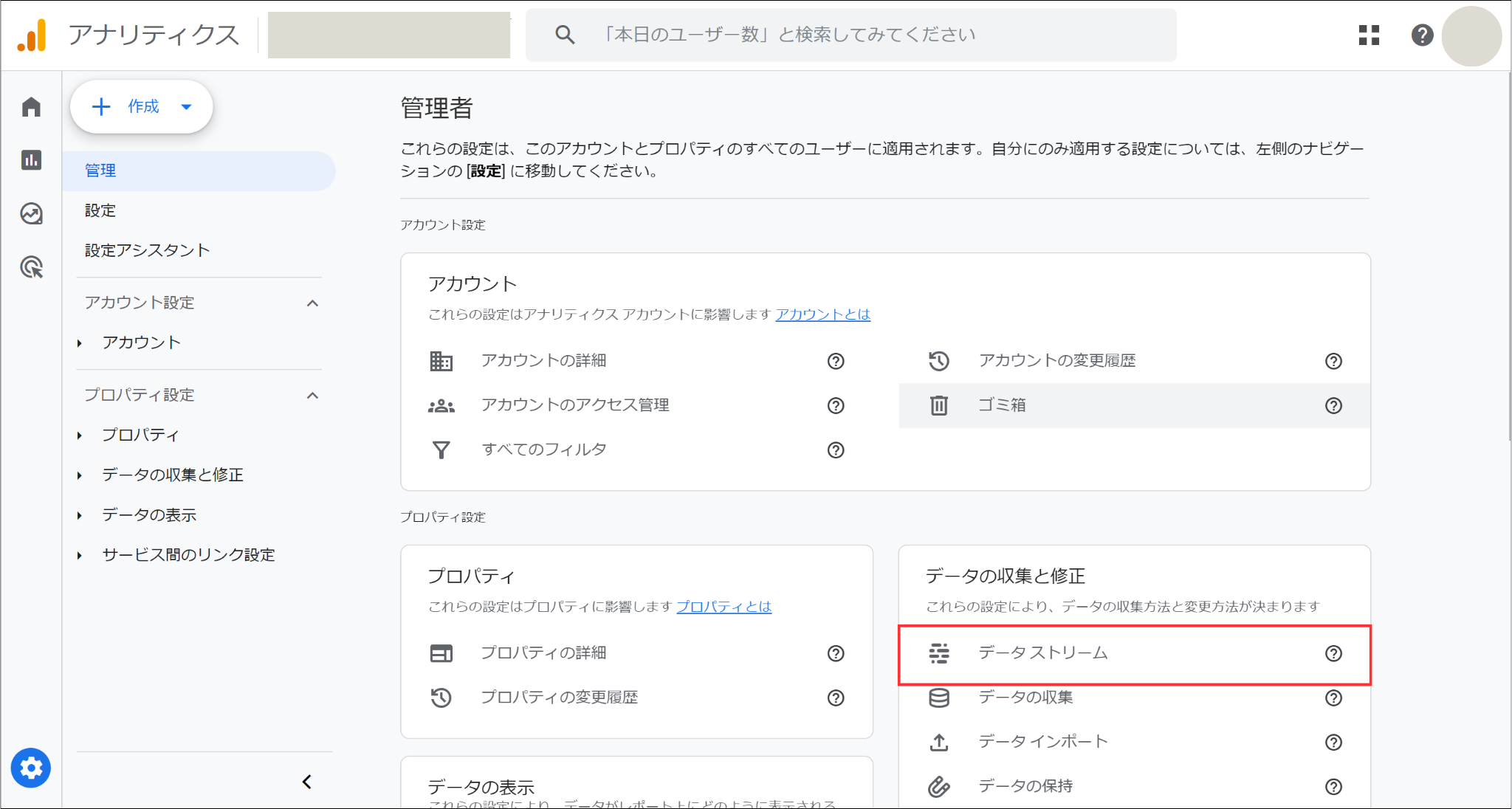Open ゴミ箱 in account settings
Image resolution: width=1512 pixels, height=809 pixels.
[x=1134, y=405]
